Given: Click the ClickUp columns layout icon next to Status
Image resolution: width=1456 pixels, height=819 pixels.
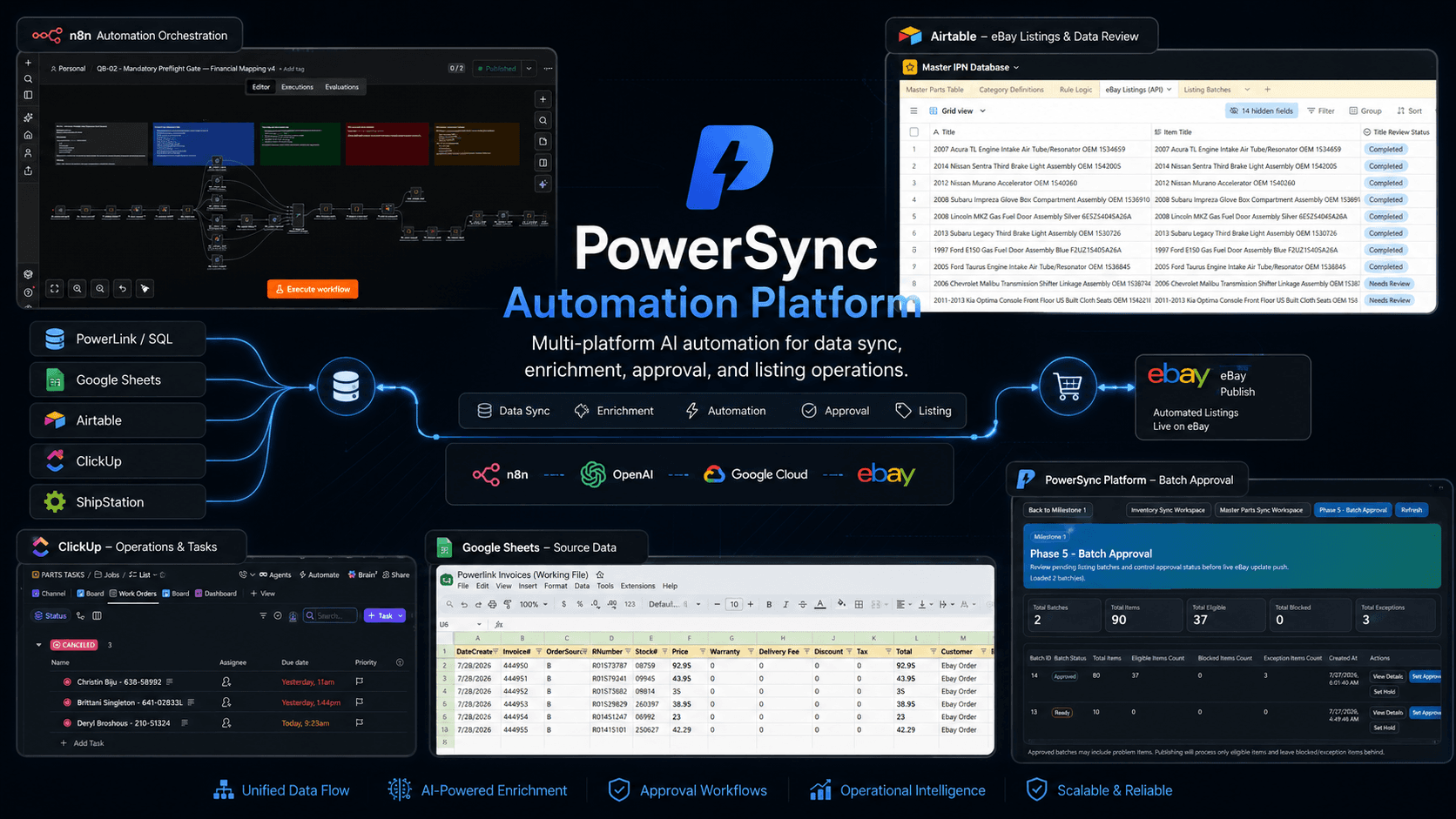Looking at the screenshot, I should tap(97, 615).
